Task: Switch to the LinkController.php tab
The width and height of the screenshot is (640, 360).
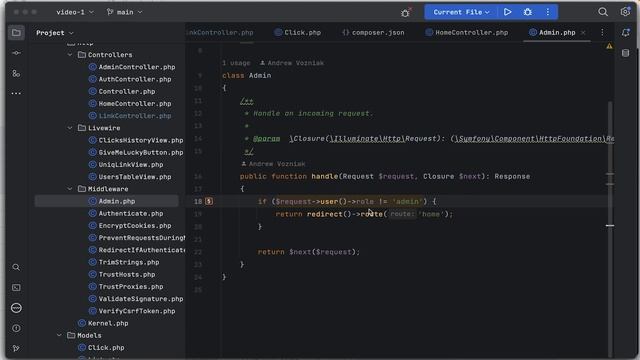Action: [x=220, y=33]
